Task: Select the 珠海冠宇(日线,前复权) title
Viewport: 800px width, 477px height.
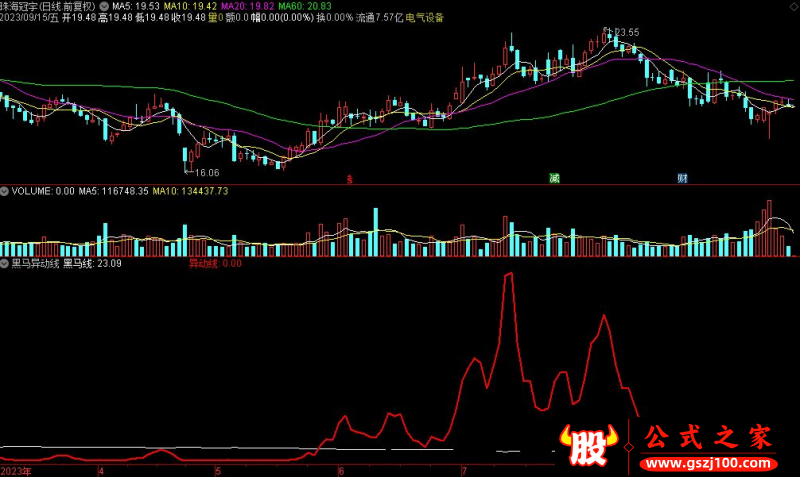Action: (48, 7)
